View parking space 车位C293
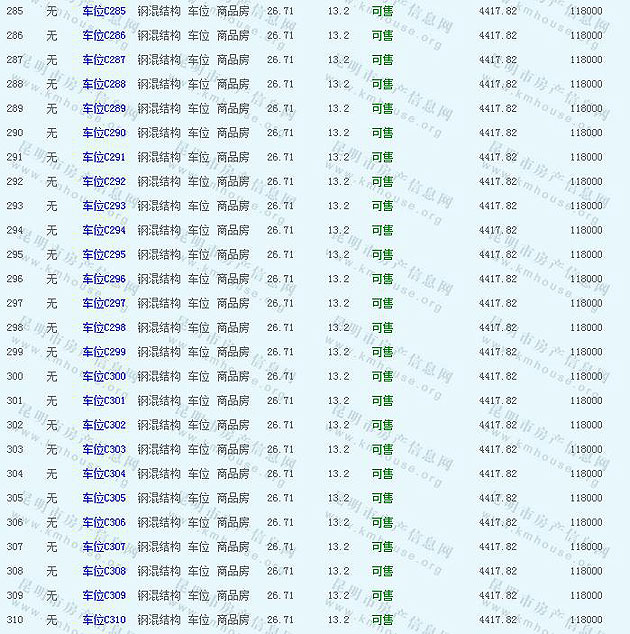Viewport: 630px width, 634px height. (104, 206)
